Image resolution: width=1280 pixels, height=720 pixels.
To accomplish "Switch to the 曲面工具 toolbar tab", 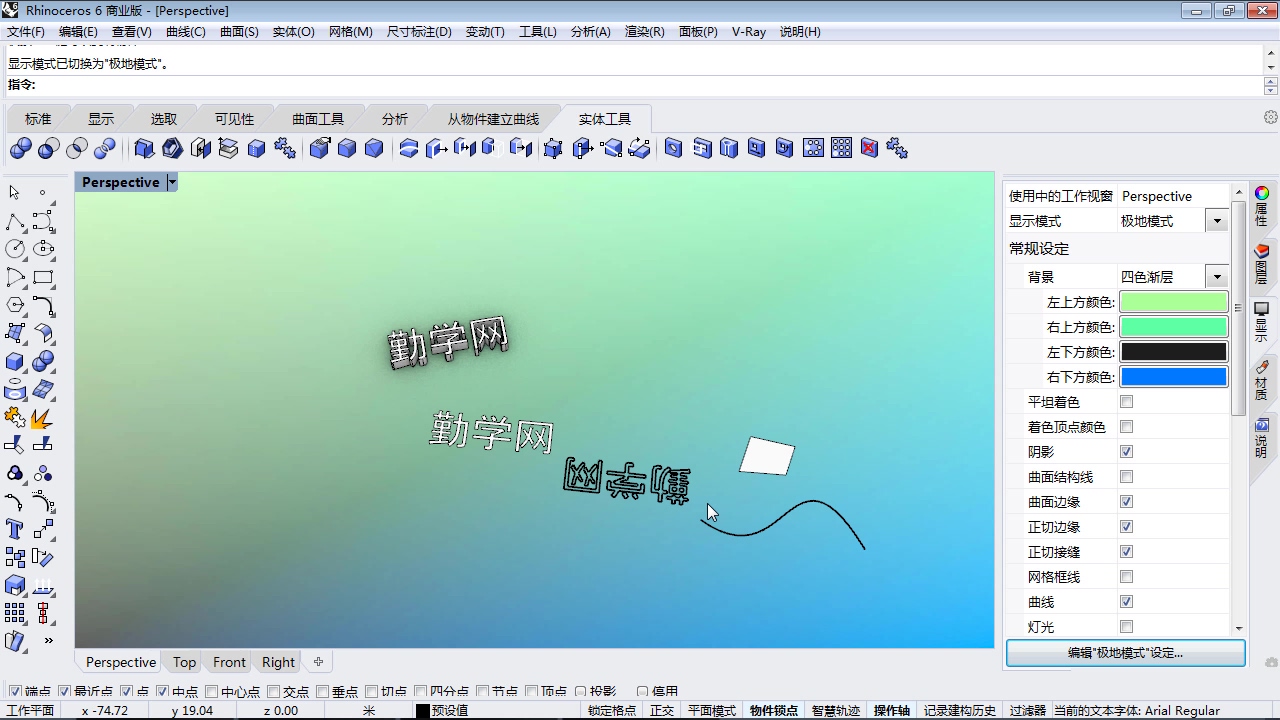I will pos(318,118).
